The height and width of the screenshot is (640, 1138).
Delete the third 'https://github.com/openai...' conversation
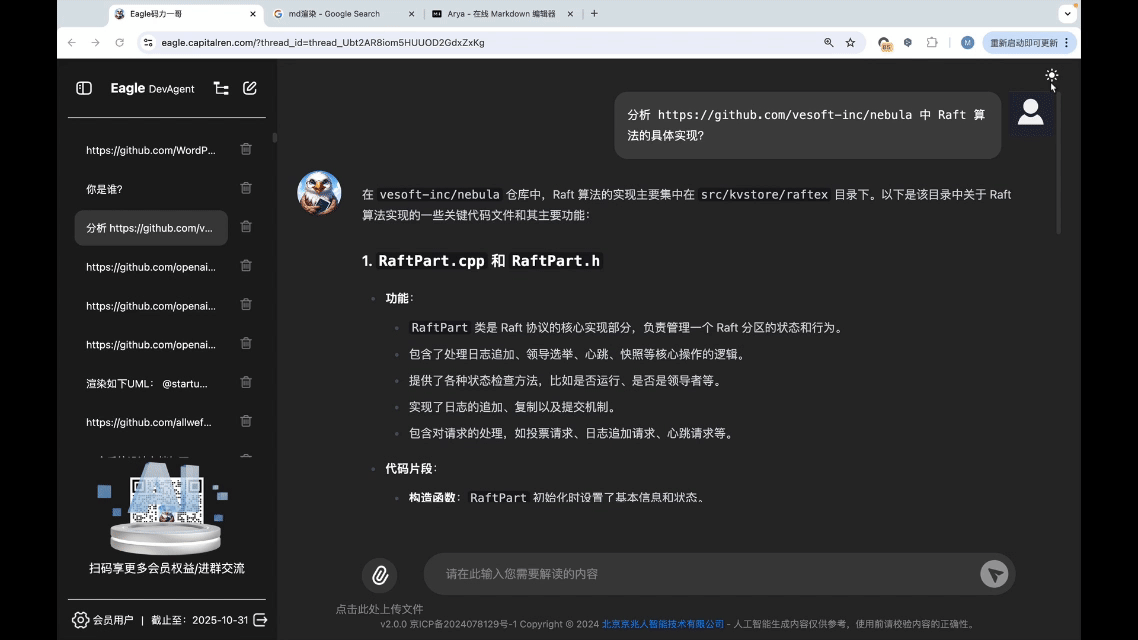click(246, 343)
